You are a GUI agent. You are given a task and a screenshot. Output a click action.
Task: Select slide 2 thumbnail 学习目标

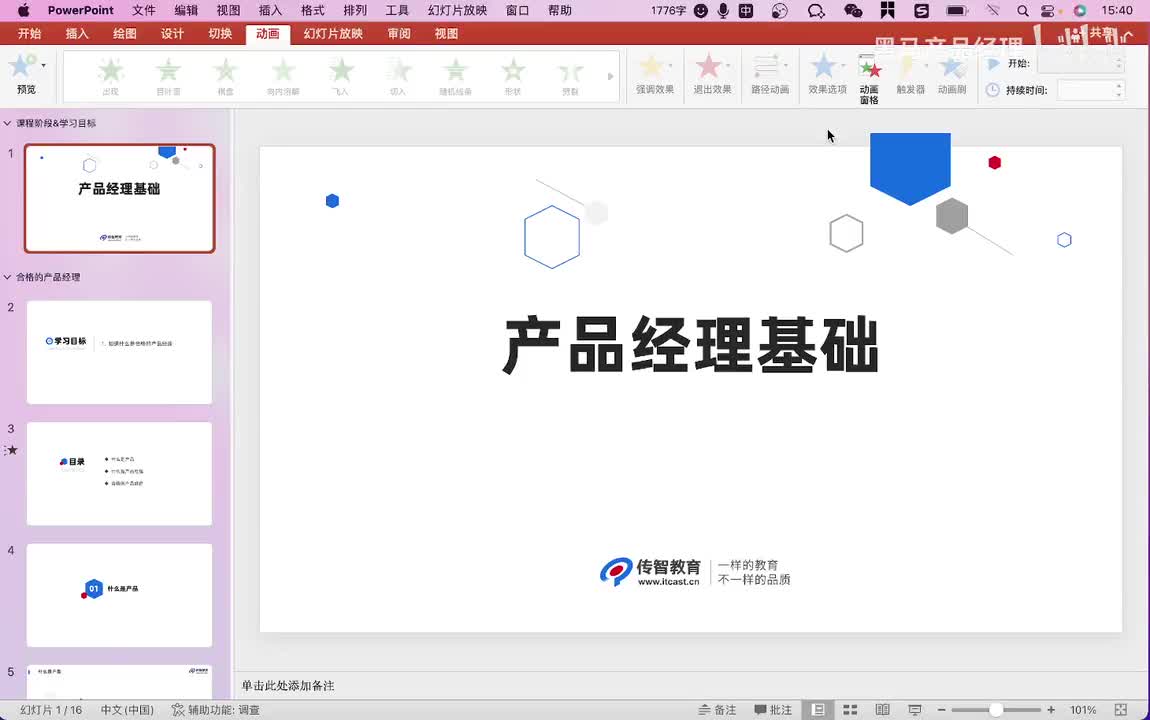coord(120,352)
